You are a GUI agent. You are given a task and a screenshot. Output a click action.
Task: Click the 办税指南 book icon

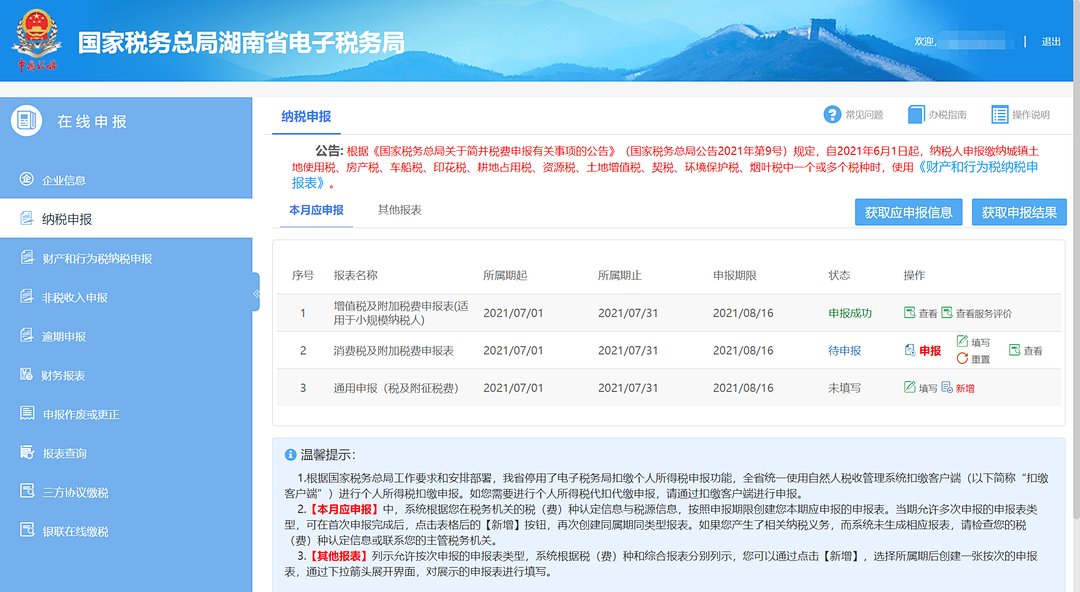coord(916,114)
